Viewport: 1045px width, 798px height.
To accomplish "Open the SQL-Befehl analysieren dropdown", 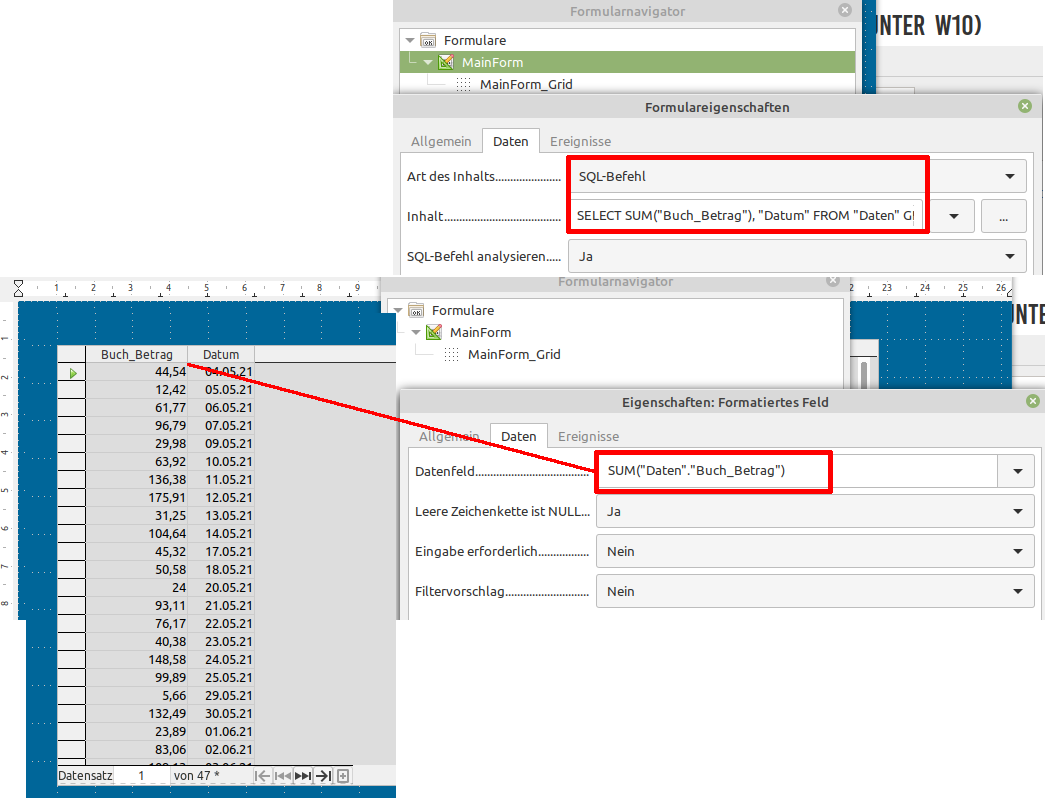I will (1008, 256).
